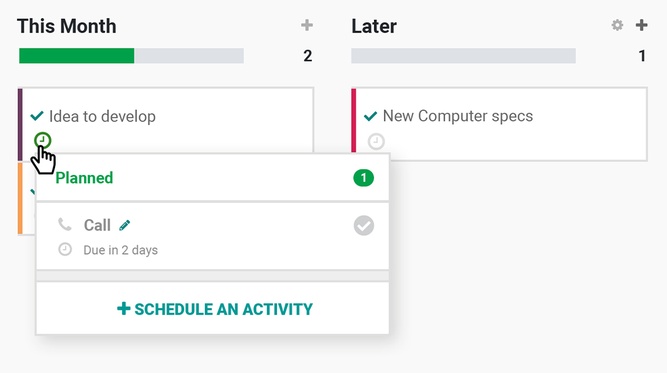667x373 pixels.
Task: Edit the Call activity with pencil icon
Action: tap(125, 225)
